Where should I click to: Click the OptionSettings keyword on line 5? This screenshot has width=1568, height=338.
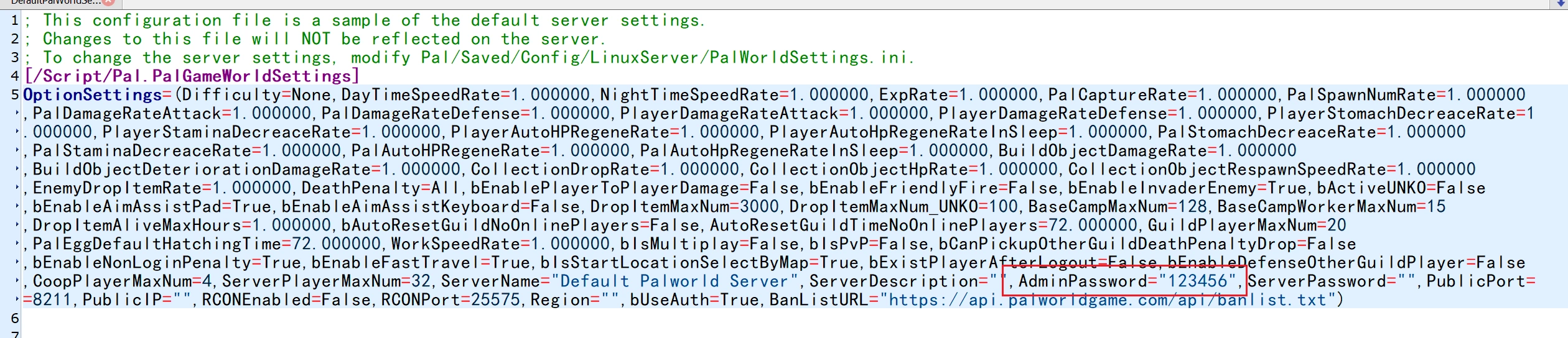click(x=92, y=95)
